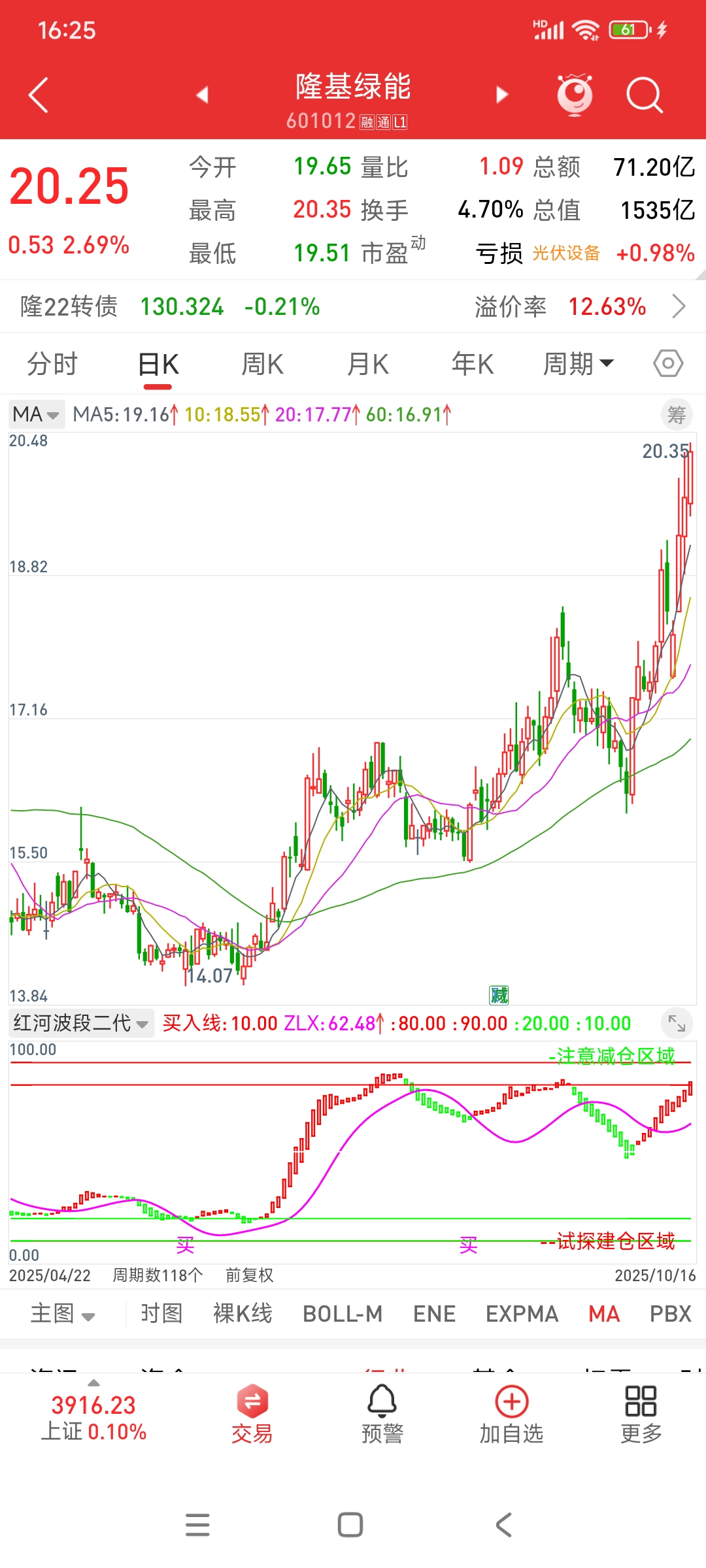Expand indicator panel to fullscreen
This screenshot has height=1568, width=706.
[x=677, y=1024]
